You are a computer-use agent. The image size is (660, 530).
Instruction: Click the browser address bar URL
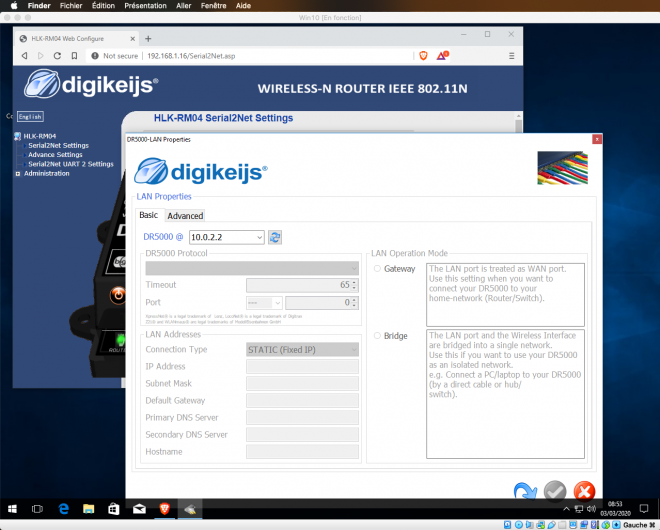(x=191, y=56)
